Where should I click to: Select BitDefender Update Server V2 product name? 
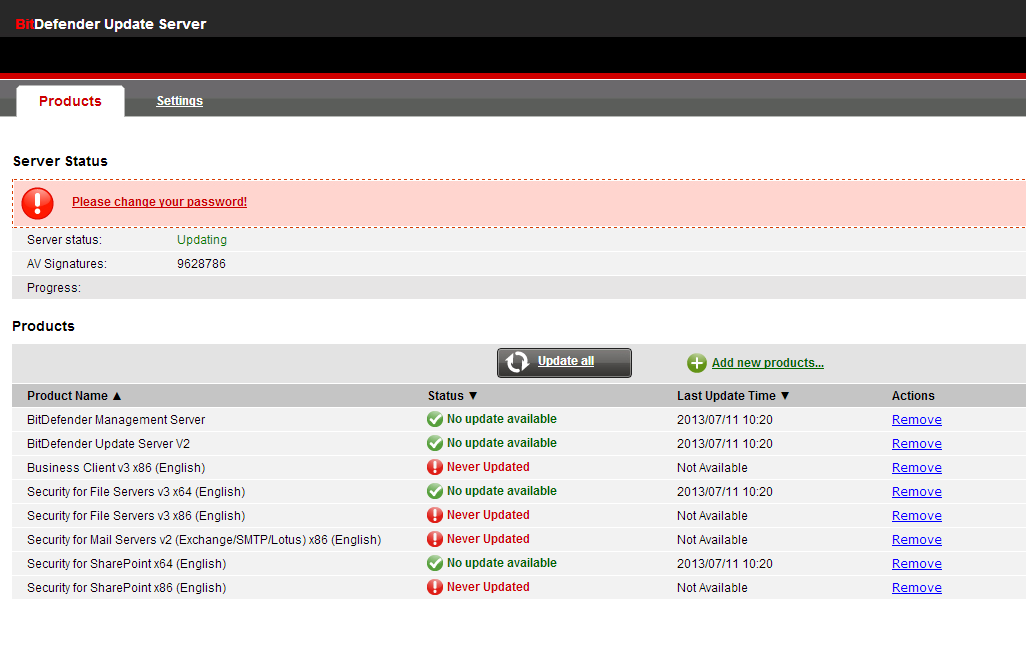point(108,444)
